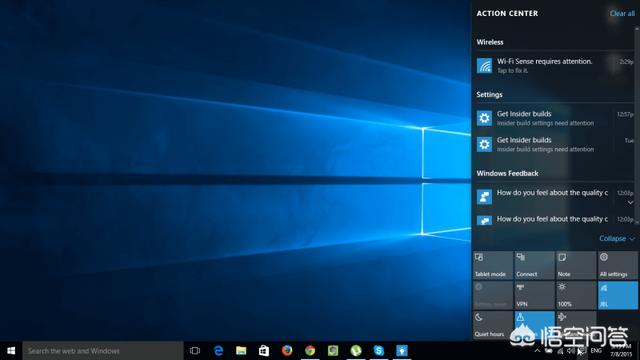Open File Explorer from the taskbar
This screenshot has width=640, height=360.
click(241, 351)
